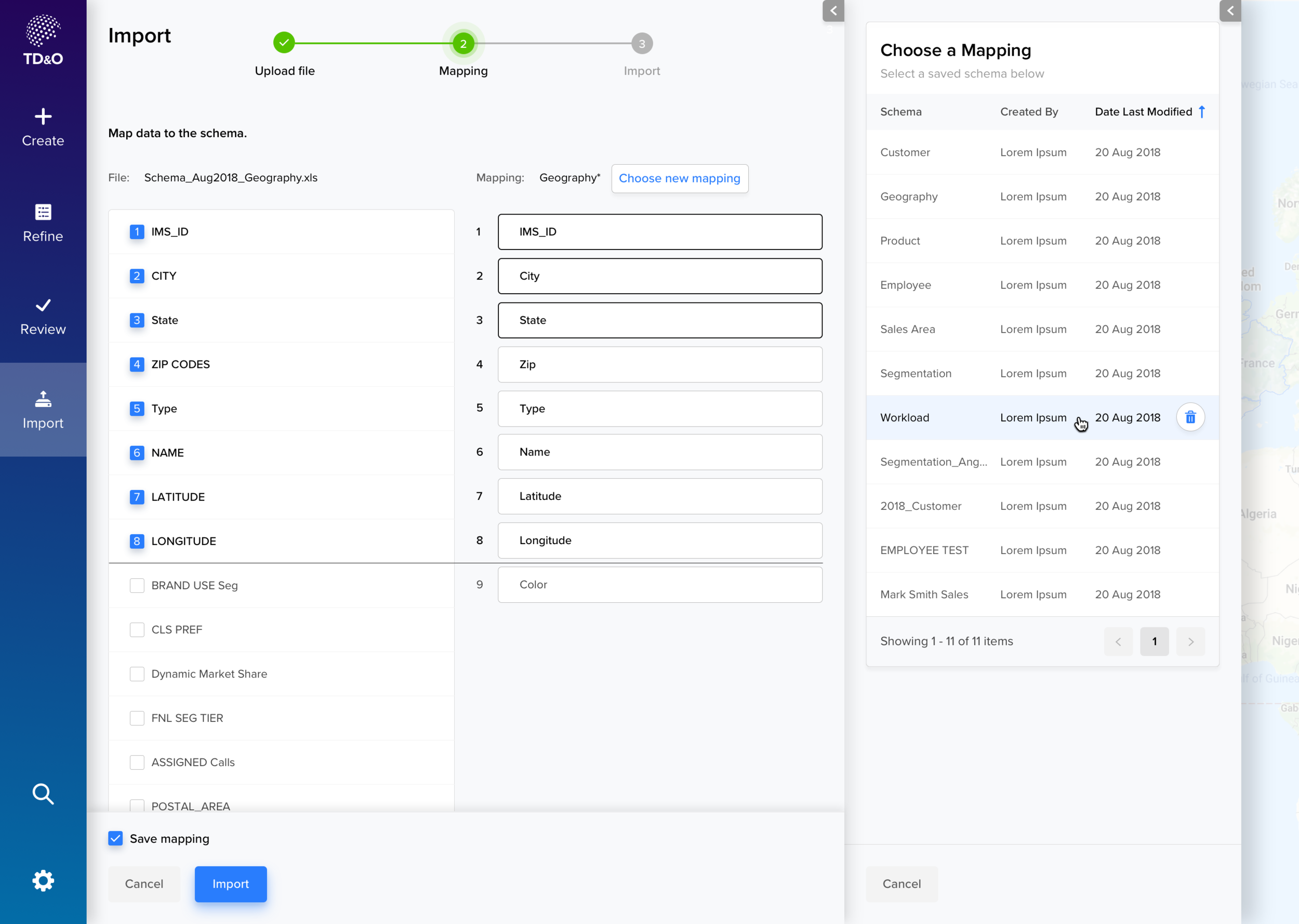Click the Mapping step 2 progress indicator
Screen dimensions: 1299x924
(x=463, y=43)
